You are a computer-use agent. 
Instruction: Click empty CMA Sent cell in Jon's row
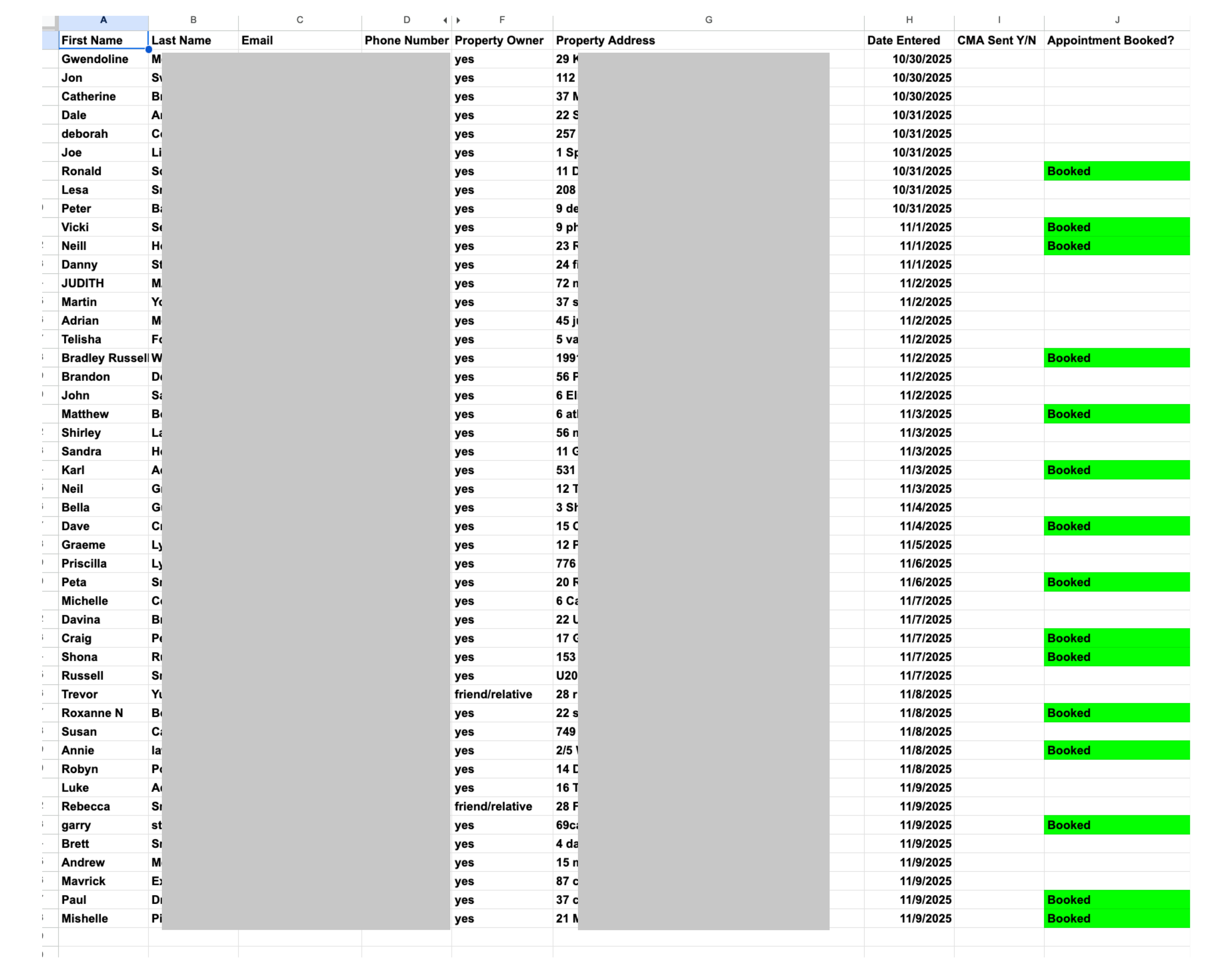coord(999,78)
